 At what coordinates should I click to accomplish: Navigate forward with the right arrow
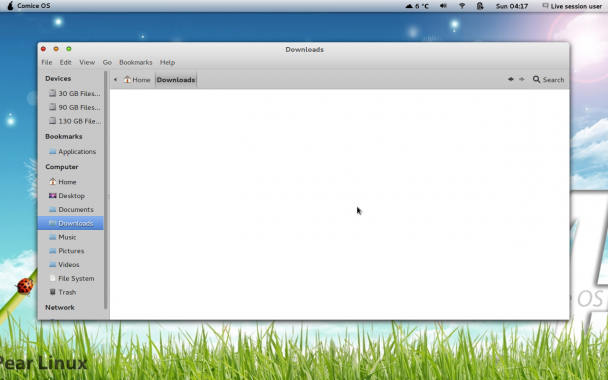522,79
